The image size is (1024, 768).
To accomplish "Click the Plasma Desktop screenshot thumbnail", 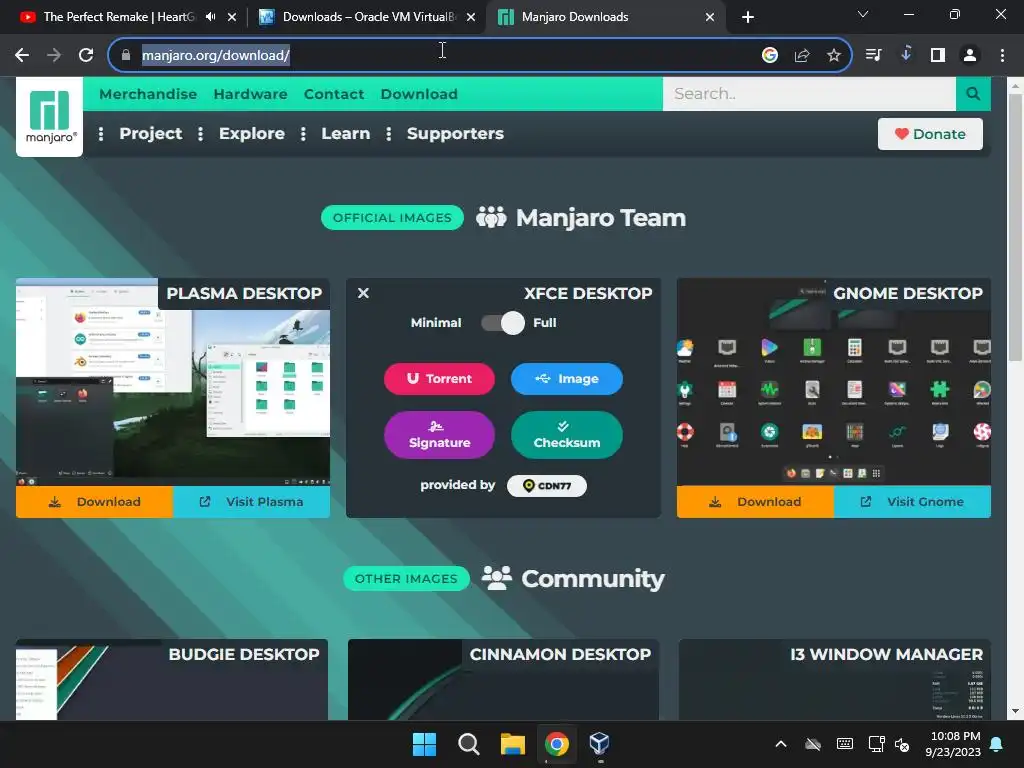I will (172, 382).
